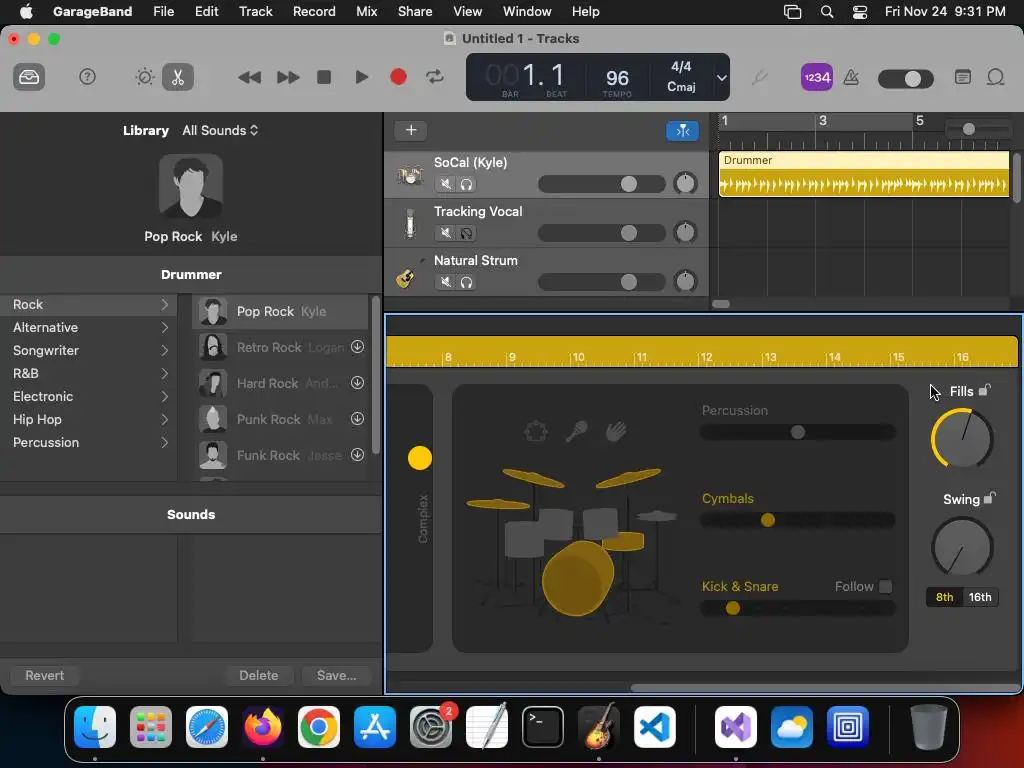This screenshot has height=768, width=1024.
Task: Download Funk Rock Jesse drummer
Action: (x=357, y=455)
